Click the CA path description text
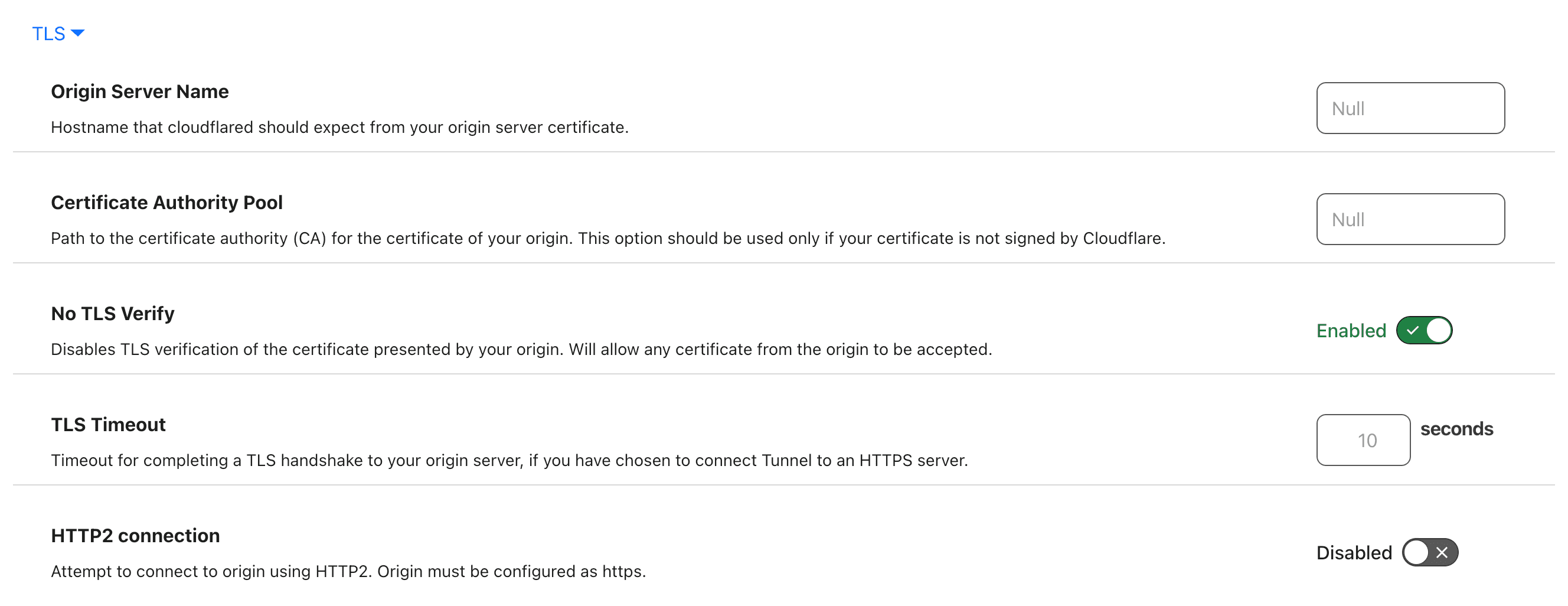1568x606 pixels. click(607, 238)
